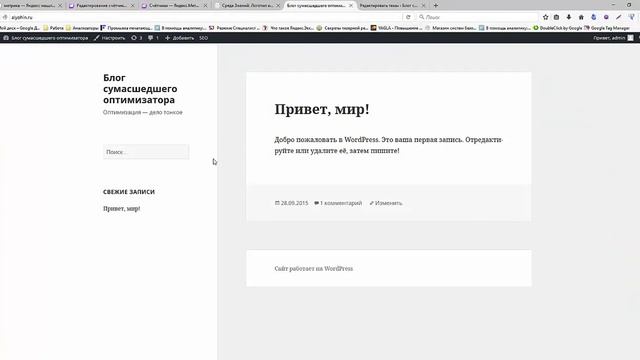This screenshot has height=360, width=640.
Task: Open the '1 комментарий' link
Action: [x=341, y=203]
